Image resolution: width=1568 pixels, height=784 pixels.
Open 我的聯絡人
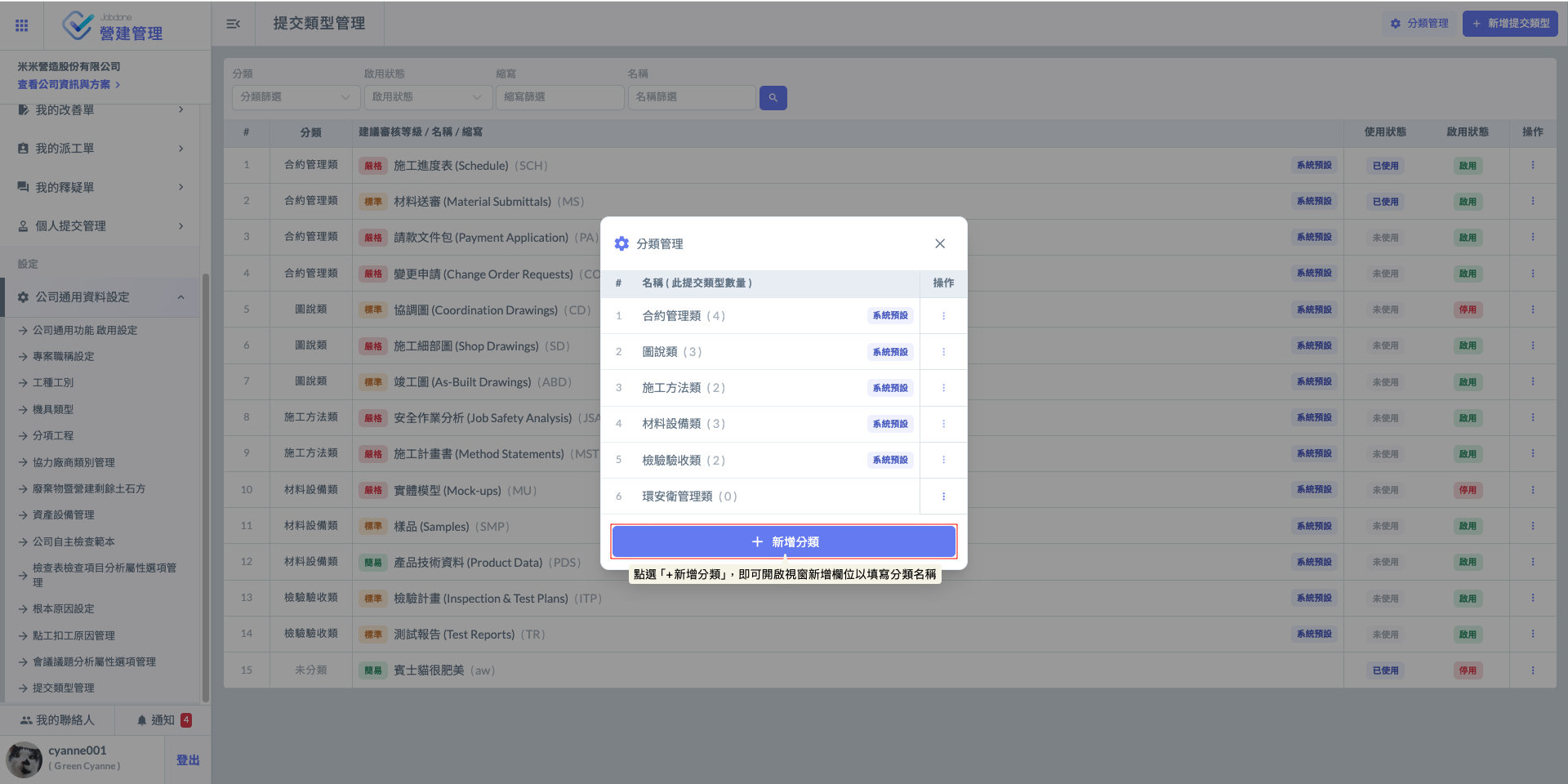click(57, 720)
